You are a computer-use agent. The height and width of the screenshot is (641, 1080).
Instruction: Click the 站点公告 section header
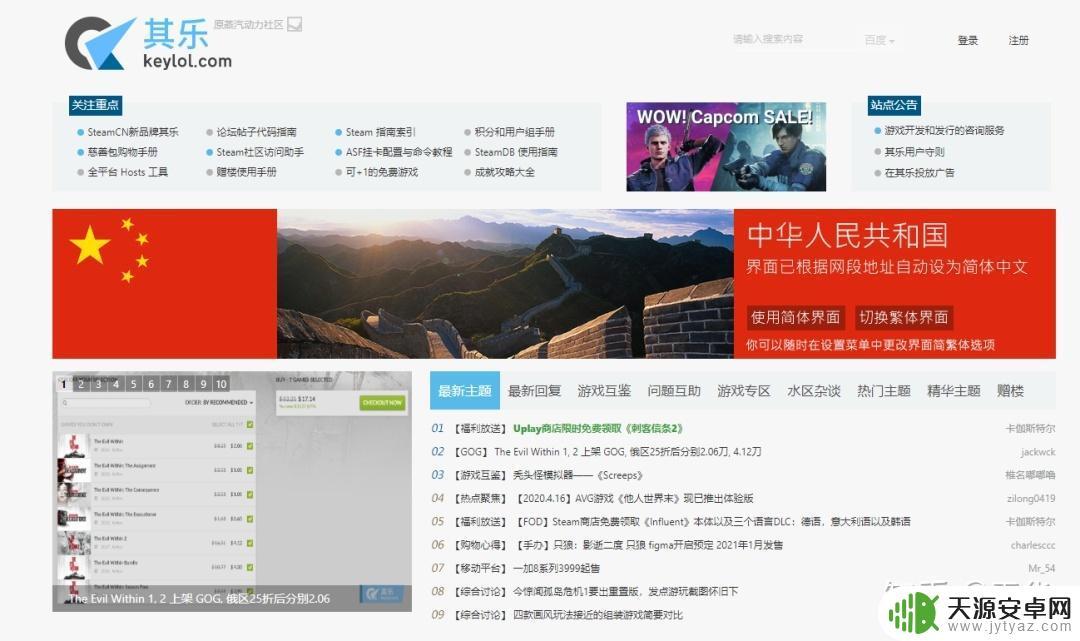(894, 105)
